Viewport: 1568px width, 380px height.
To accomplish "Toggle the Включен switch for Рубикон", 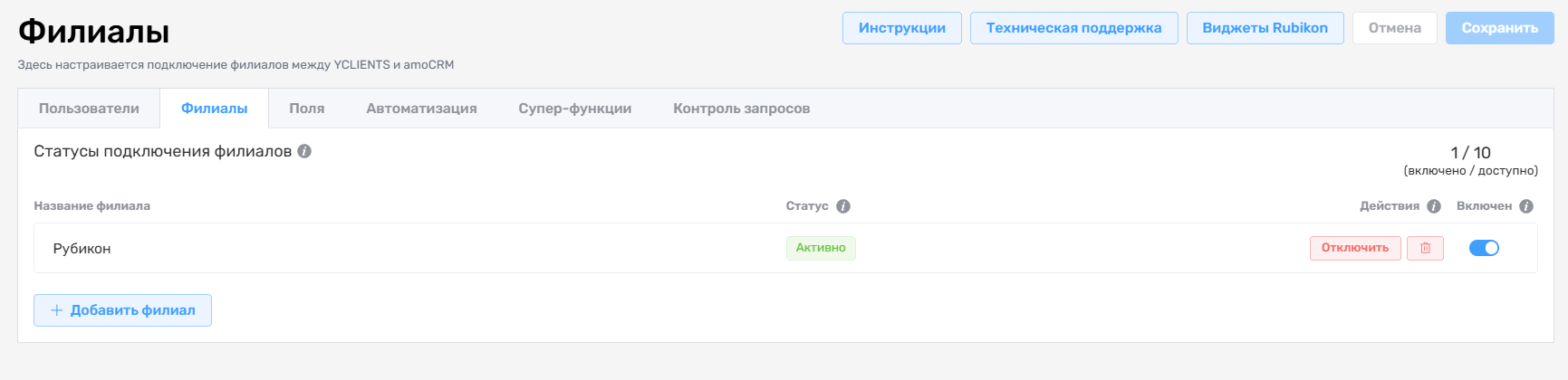I will [x=1484, y=248].
